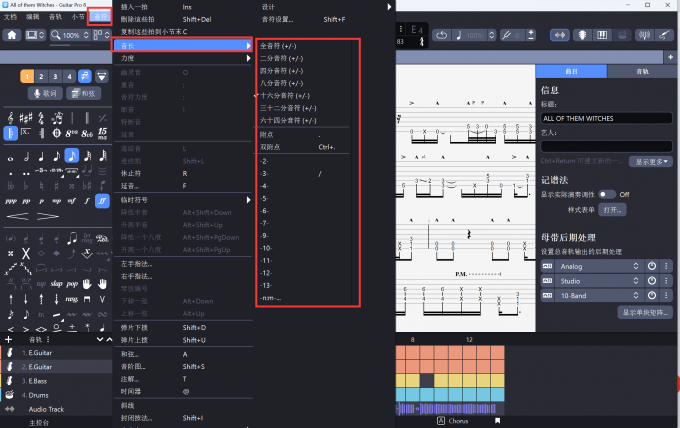Select the whole note duration icon

(x=10, y=158)
